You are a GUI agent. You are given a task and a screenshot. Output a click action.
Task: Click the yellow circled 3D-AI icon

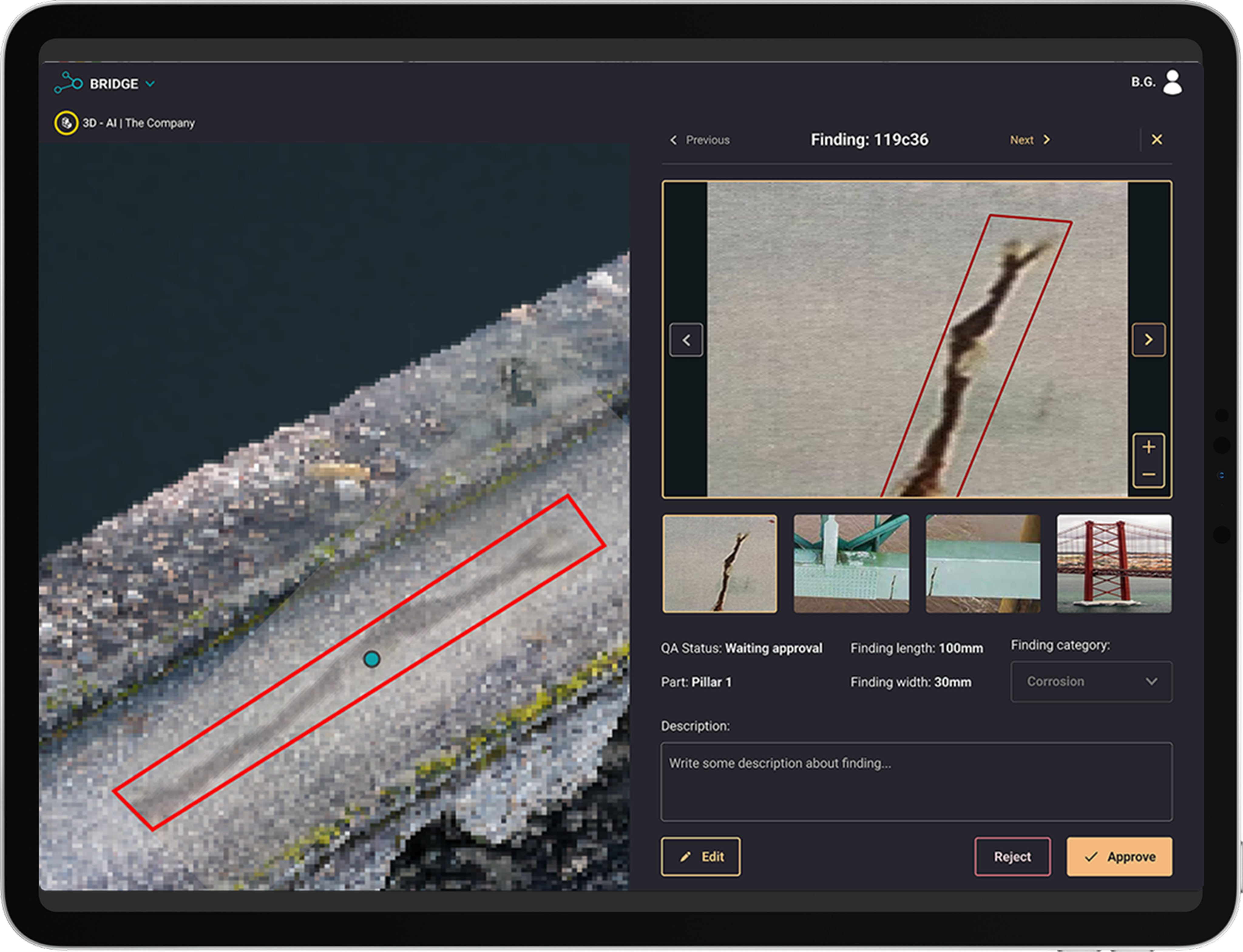(66, 123)
